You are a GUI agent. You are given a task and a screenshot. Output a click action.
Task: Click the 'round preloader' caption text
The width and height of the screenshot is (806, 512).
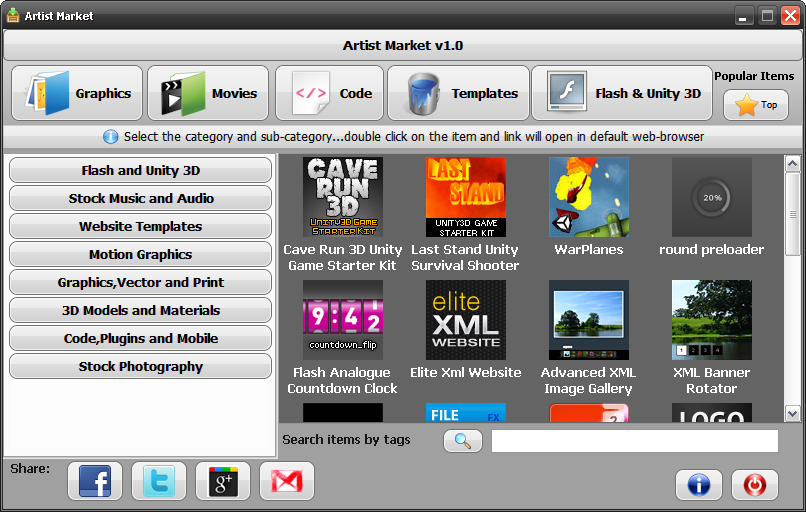point(711,249)
